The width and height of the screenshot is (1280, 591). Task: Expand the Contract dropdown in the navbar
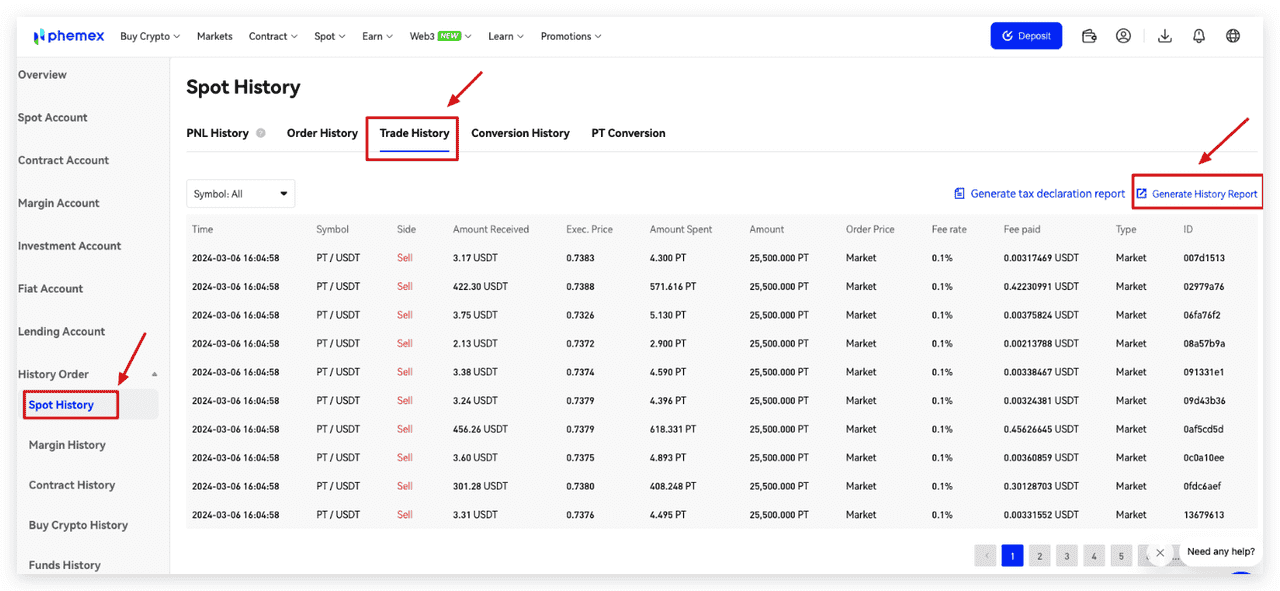pos(273,36)
